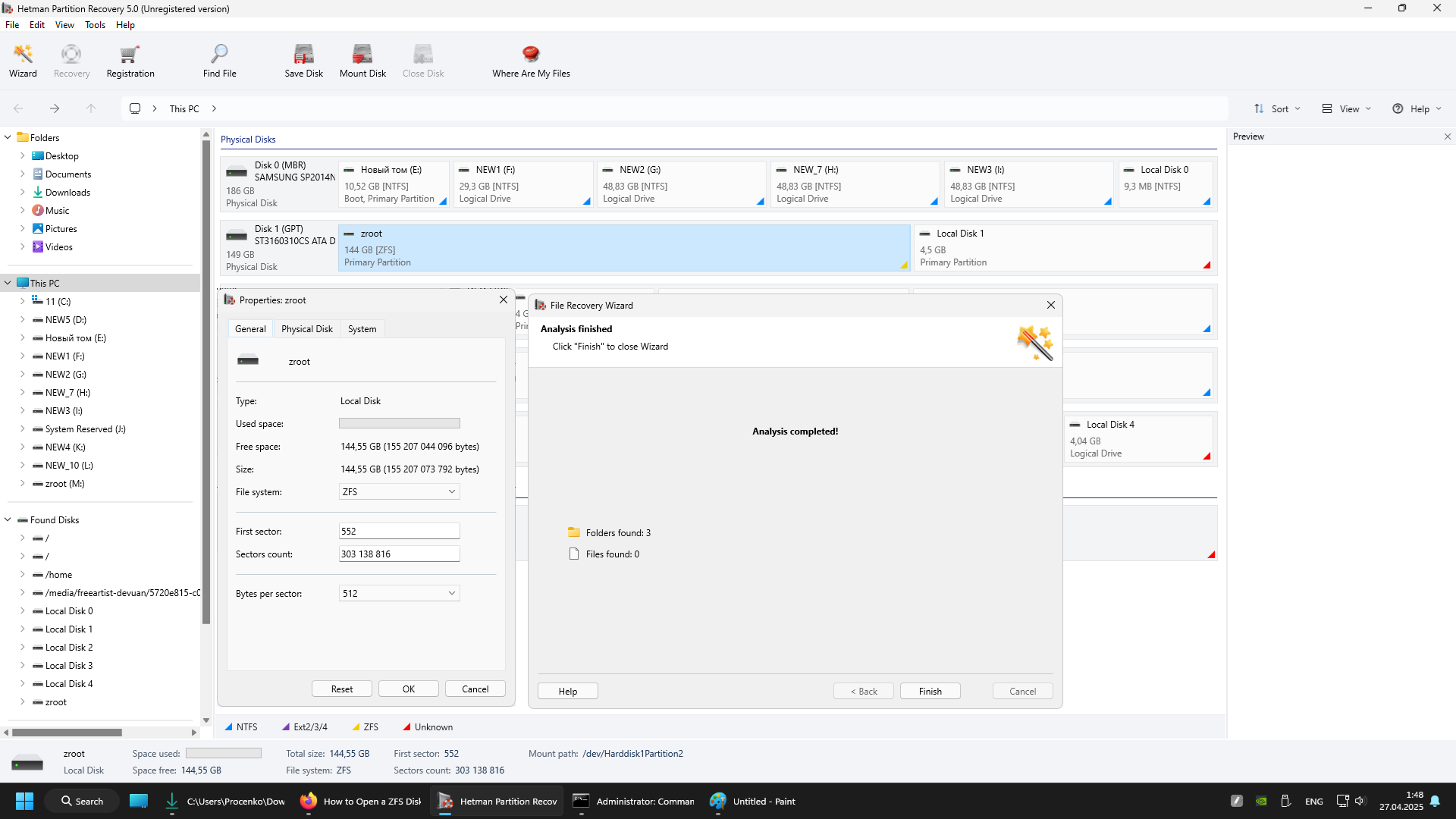Open the Wizard tool

click(x=23, y=61)
